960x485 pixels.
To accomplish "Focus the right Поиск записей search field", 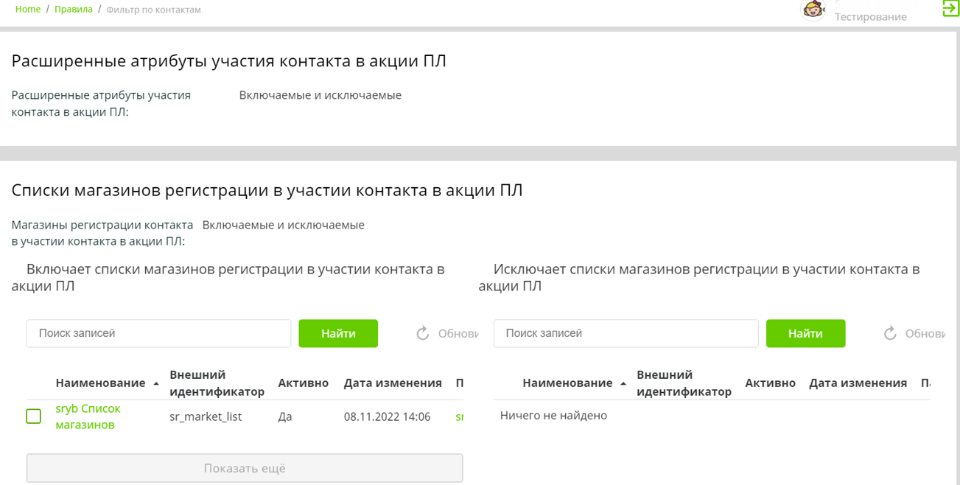I will click(x=625, y=333).
